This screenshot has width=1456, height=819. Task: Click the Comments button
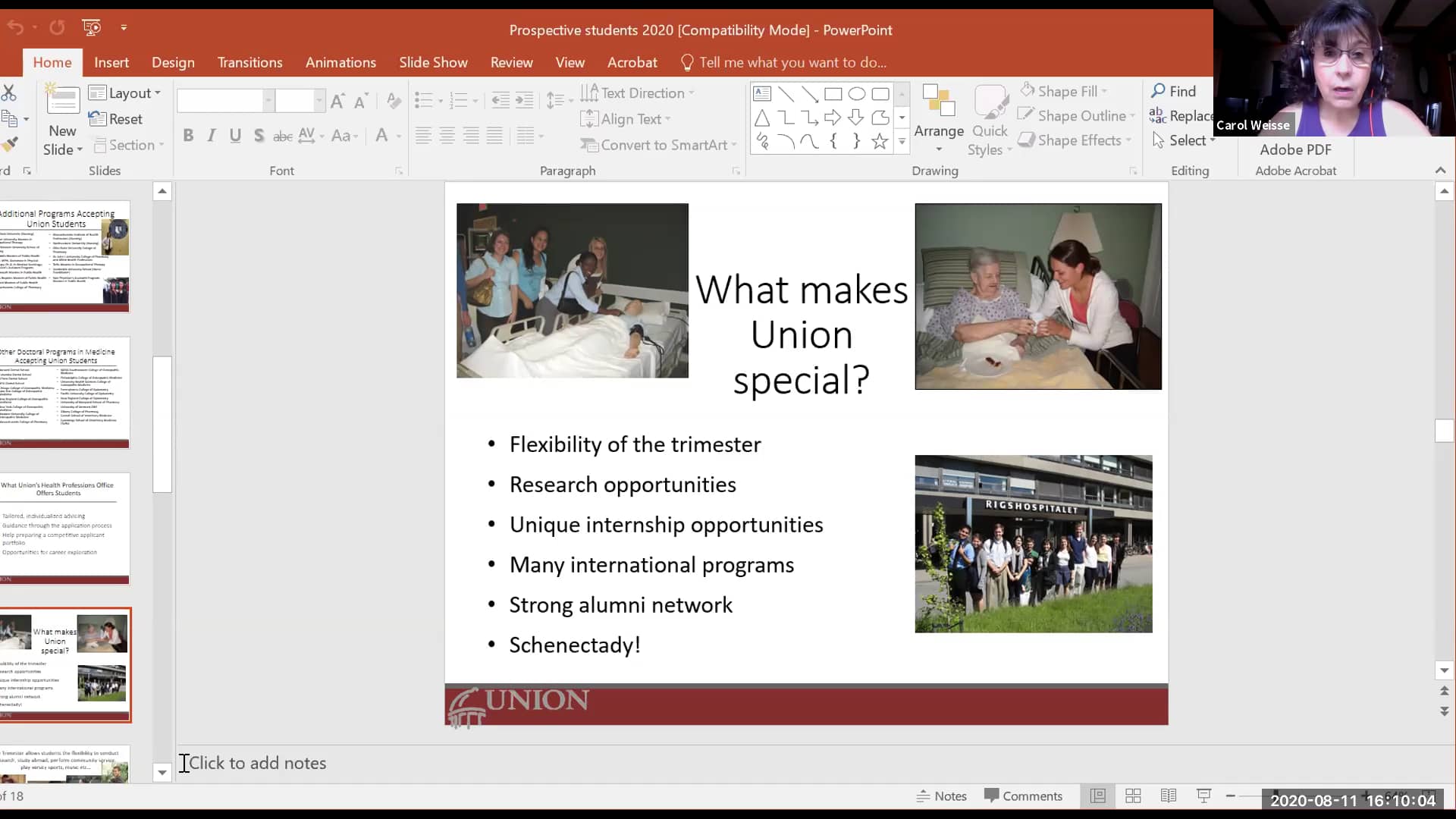[x=1023, y=795]
